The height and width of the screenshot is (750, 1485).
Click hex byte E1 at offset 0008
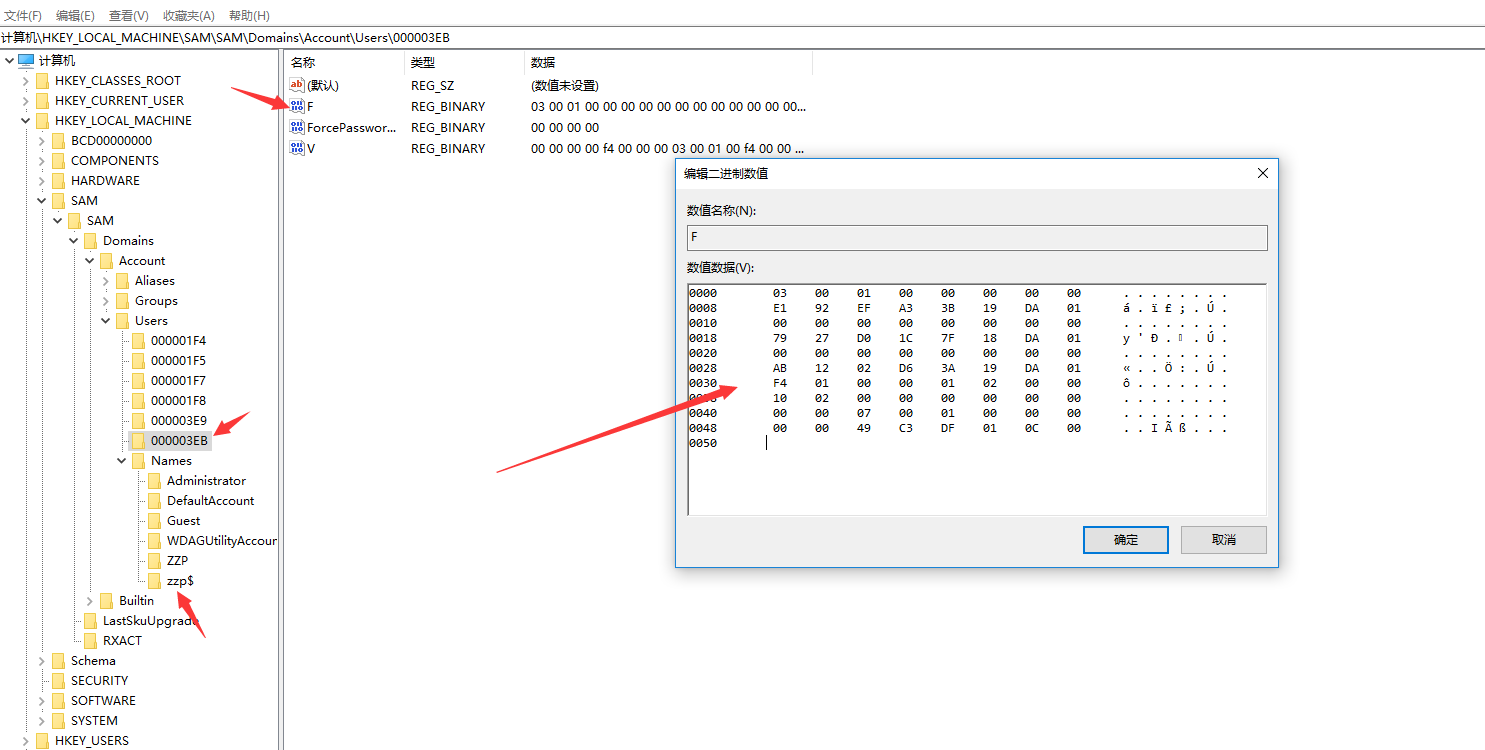click(x=780, y=308)
